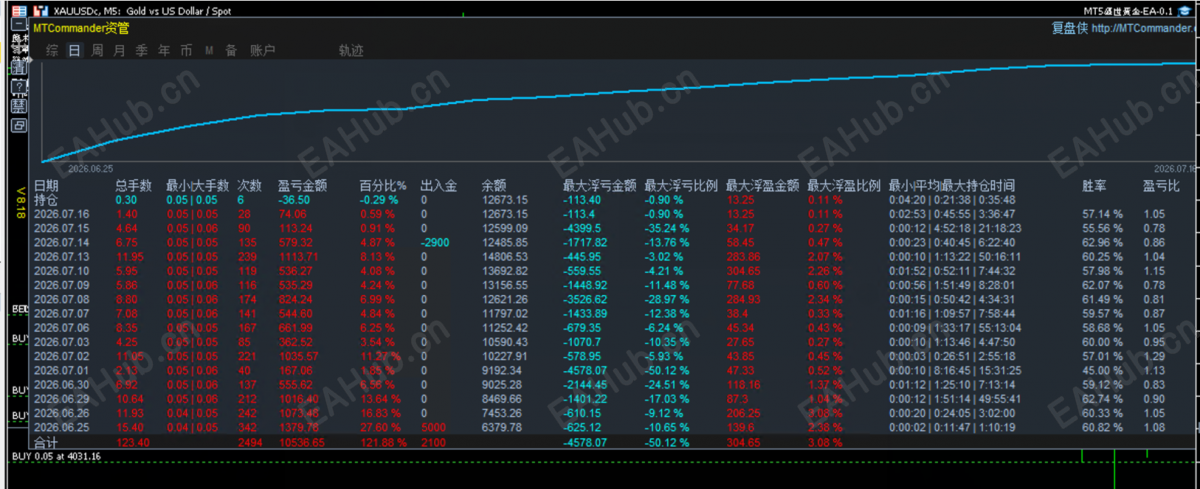The width and height of the screenshot is (1200, 489).
Task: Select the 2026.07.08 date row
Action: (x=61, y=298)
